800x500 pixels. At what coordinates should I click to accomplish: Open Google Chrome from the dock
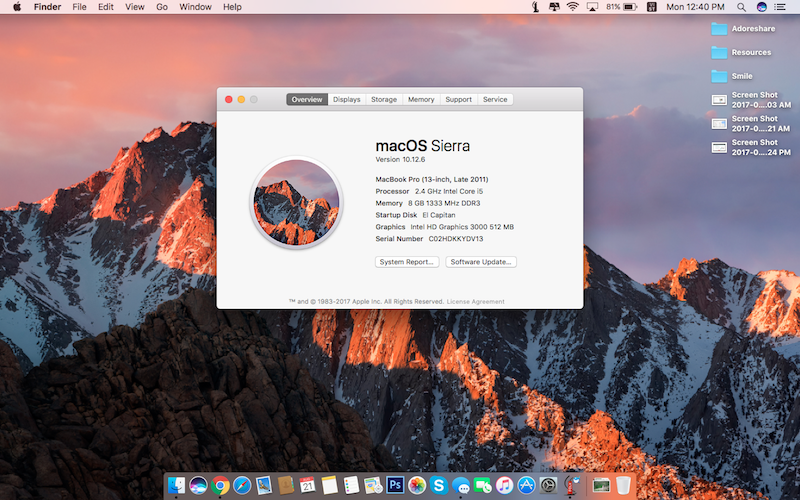click(x=221, y=485)
